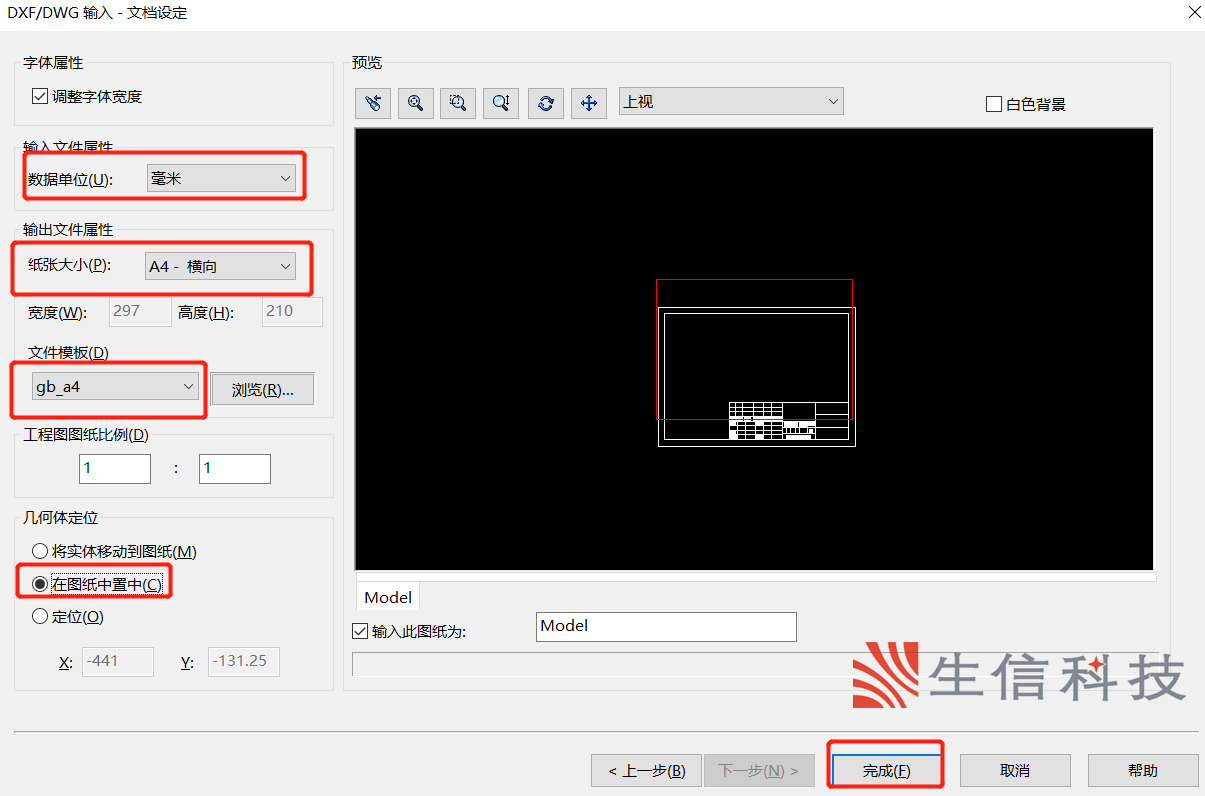Click the X field showing -441

(118, 662)
